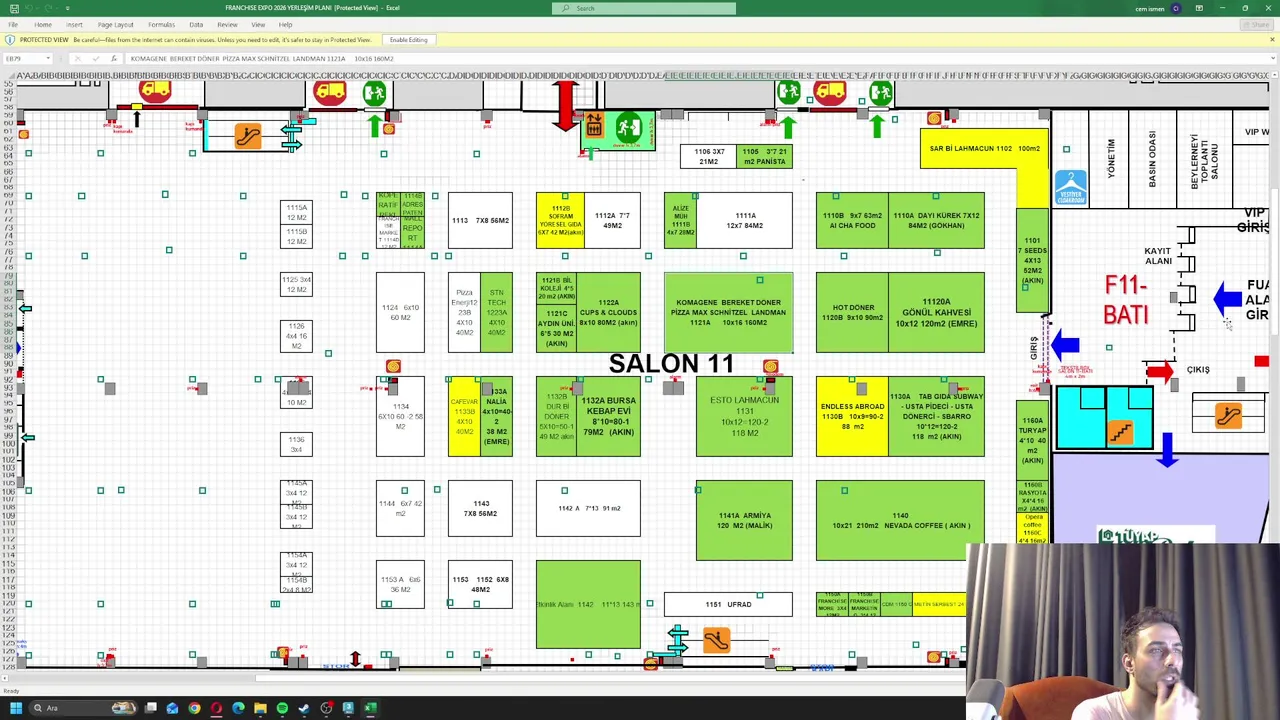Click the Share button
This screenshot has width=1280, height=720.
1256,24
